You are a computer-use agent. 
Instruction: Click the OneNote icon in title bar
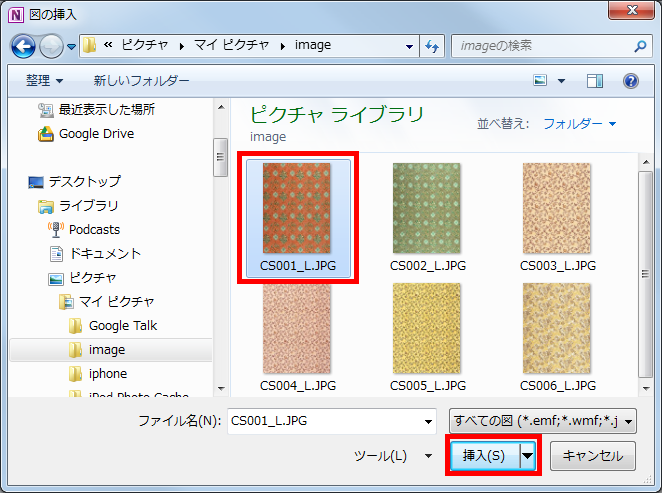(x=16, y=15)
